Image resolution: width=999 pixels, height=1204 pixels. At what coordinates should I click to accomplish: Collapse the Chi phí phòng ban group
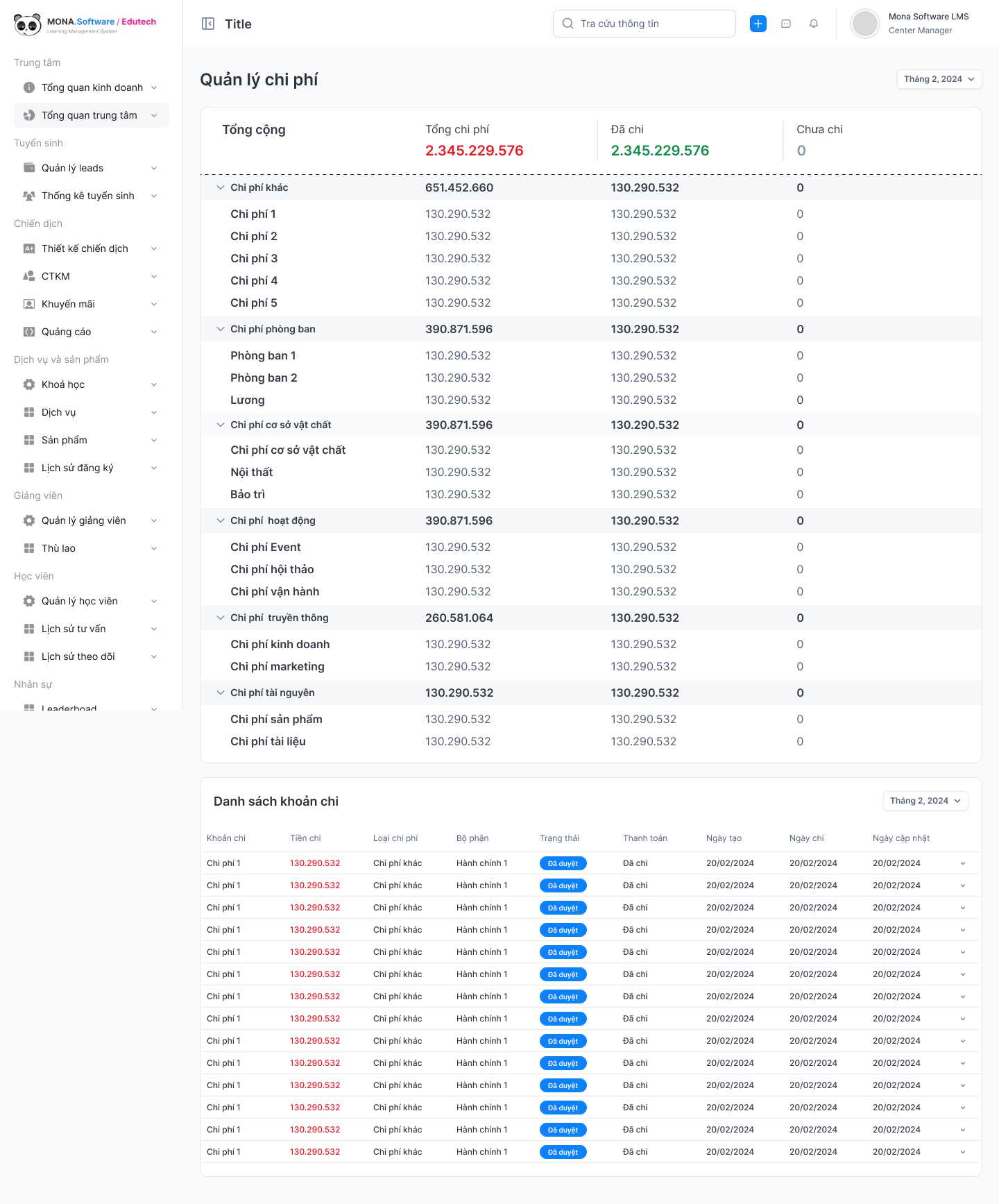tap(221, 329)
